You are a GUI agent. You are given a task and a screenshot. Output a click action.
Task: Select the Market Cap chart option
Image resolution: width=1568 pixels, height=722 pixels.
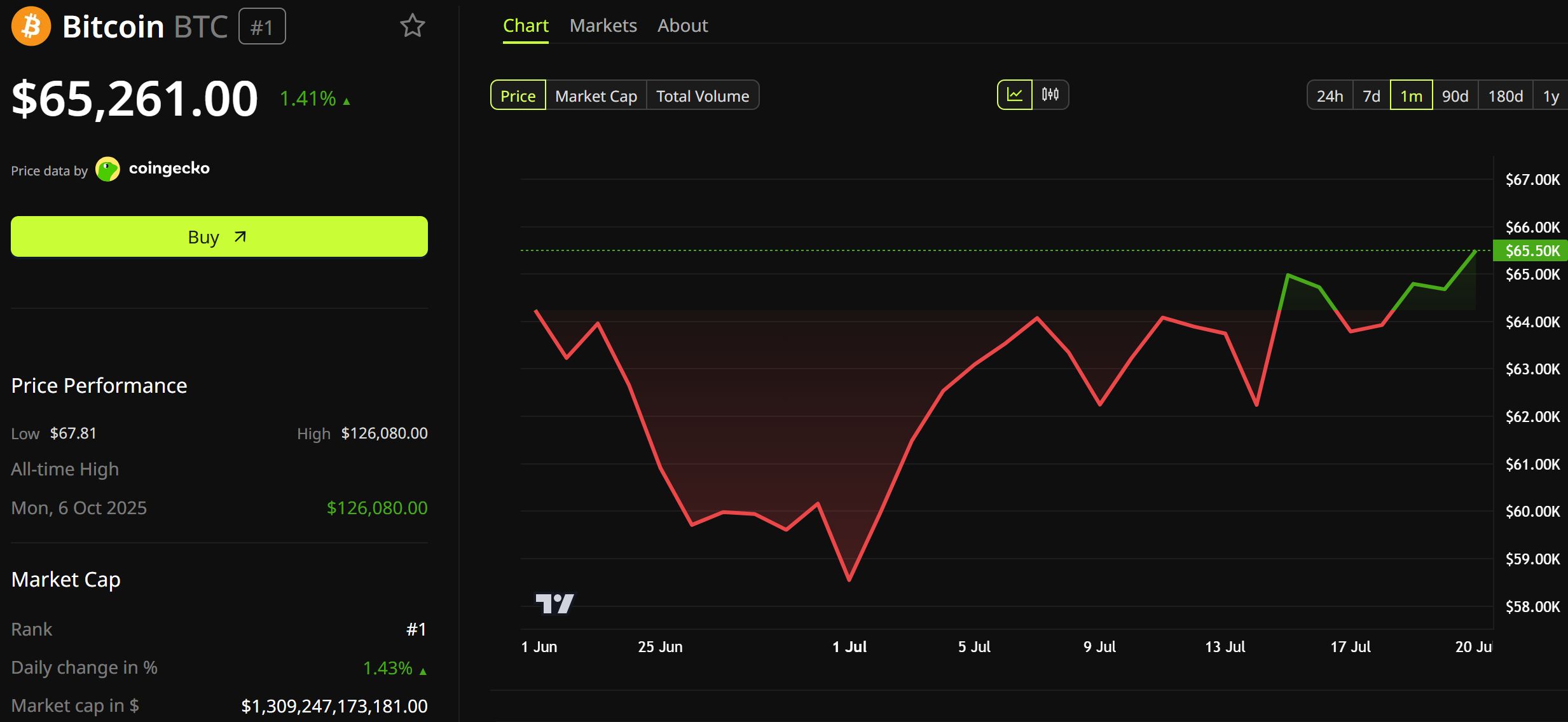[596, 95]
